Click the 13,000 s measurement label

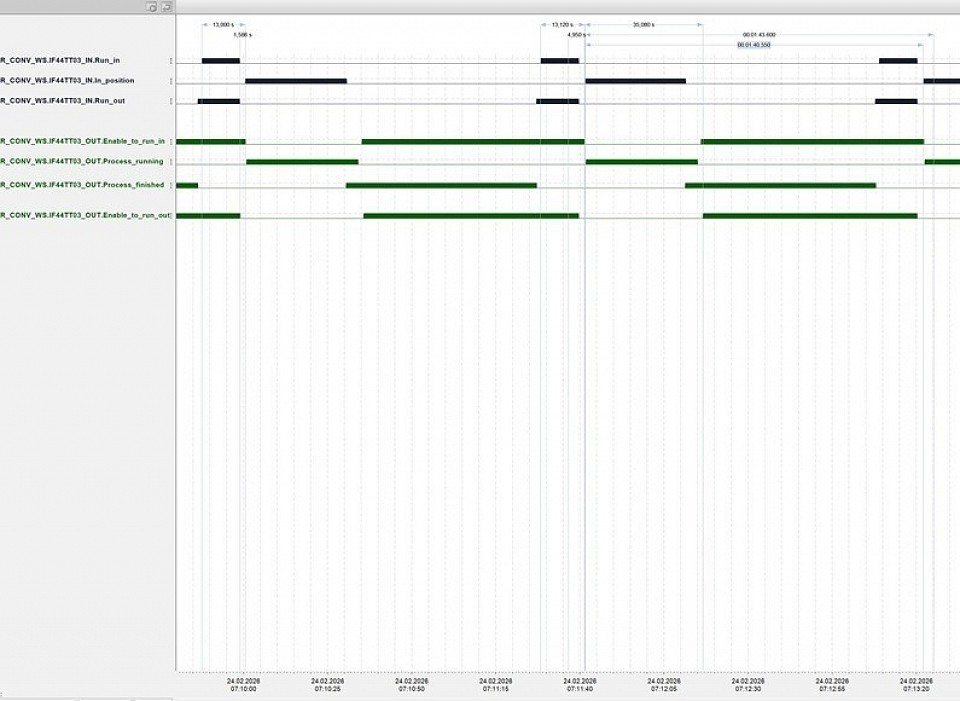223,24
